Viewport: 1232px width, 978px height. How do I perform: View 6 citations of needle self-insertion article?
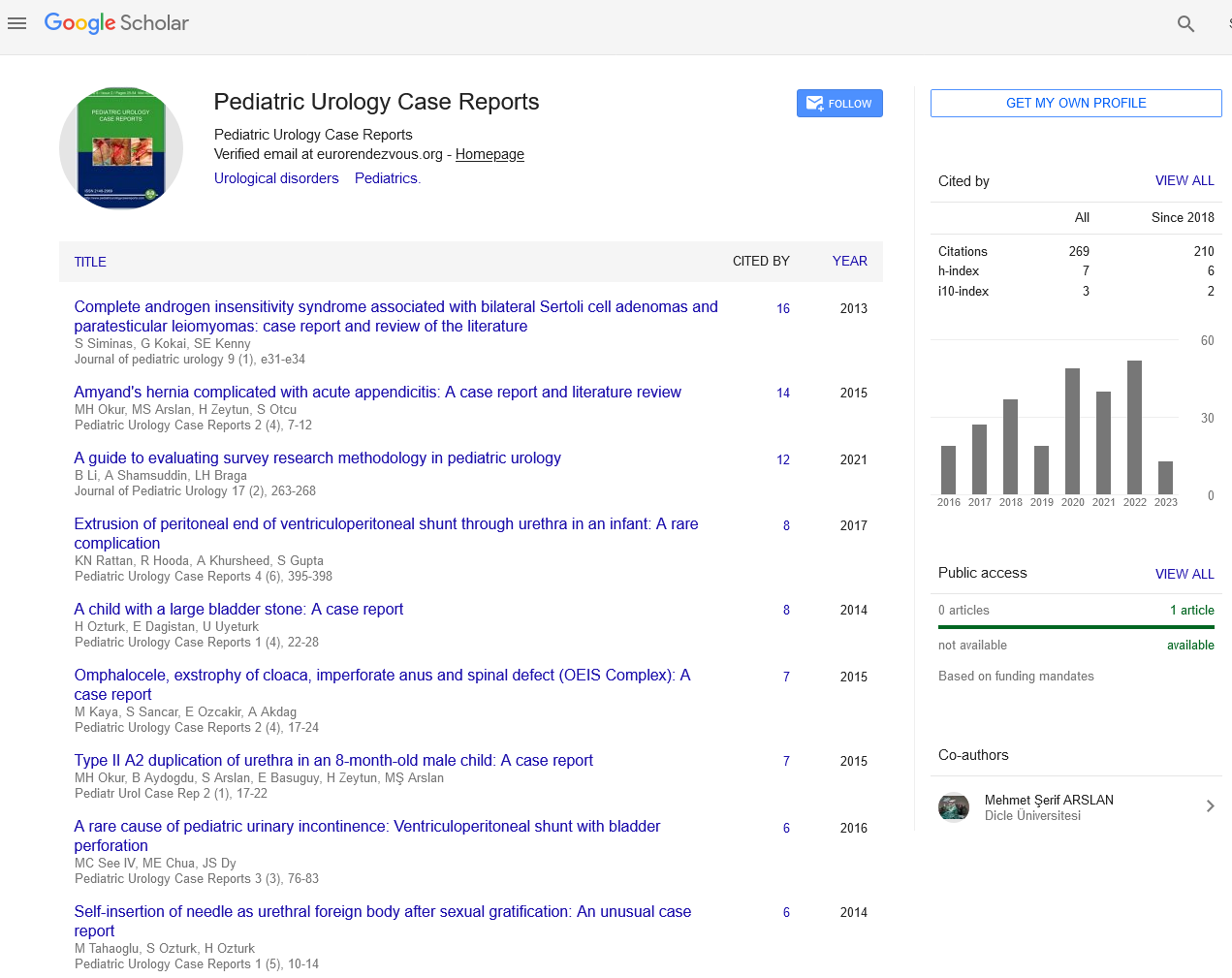pos(786,912)
